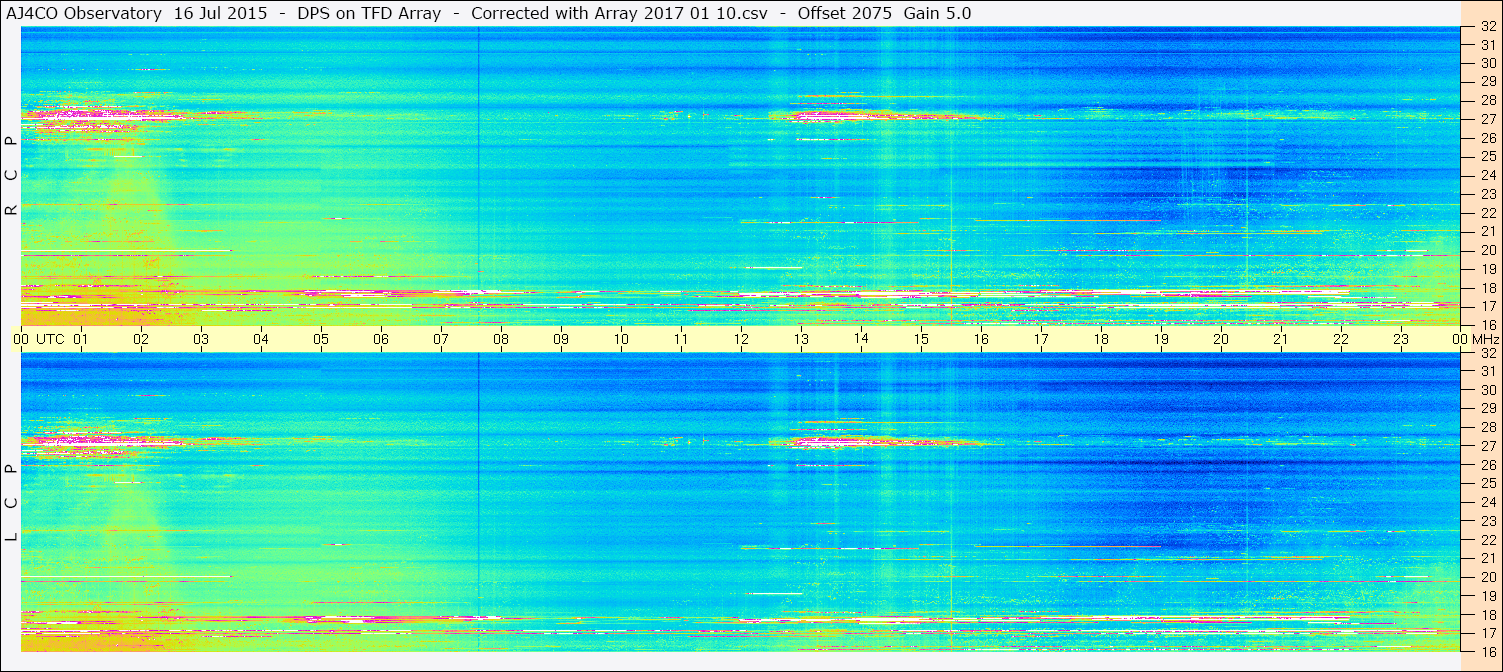Select the 05 hour marker
This screenshot has width=1503, height=672.
(x=321, y=340)
